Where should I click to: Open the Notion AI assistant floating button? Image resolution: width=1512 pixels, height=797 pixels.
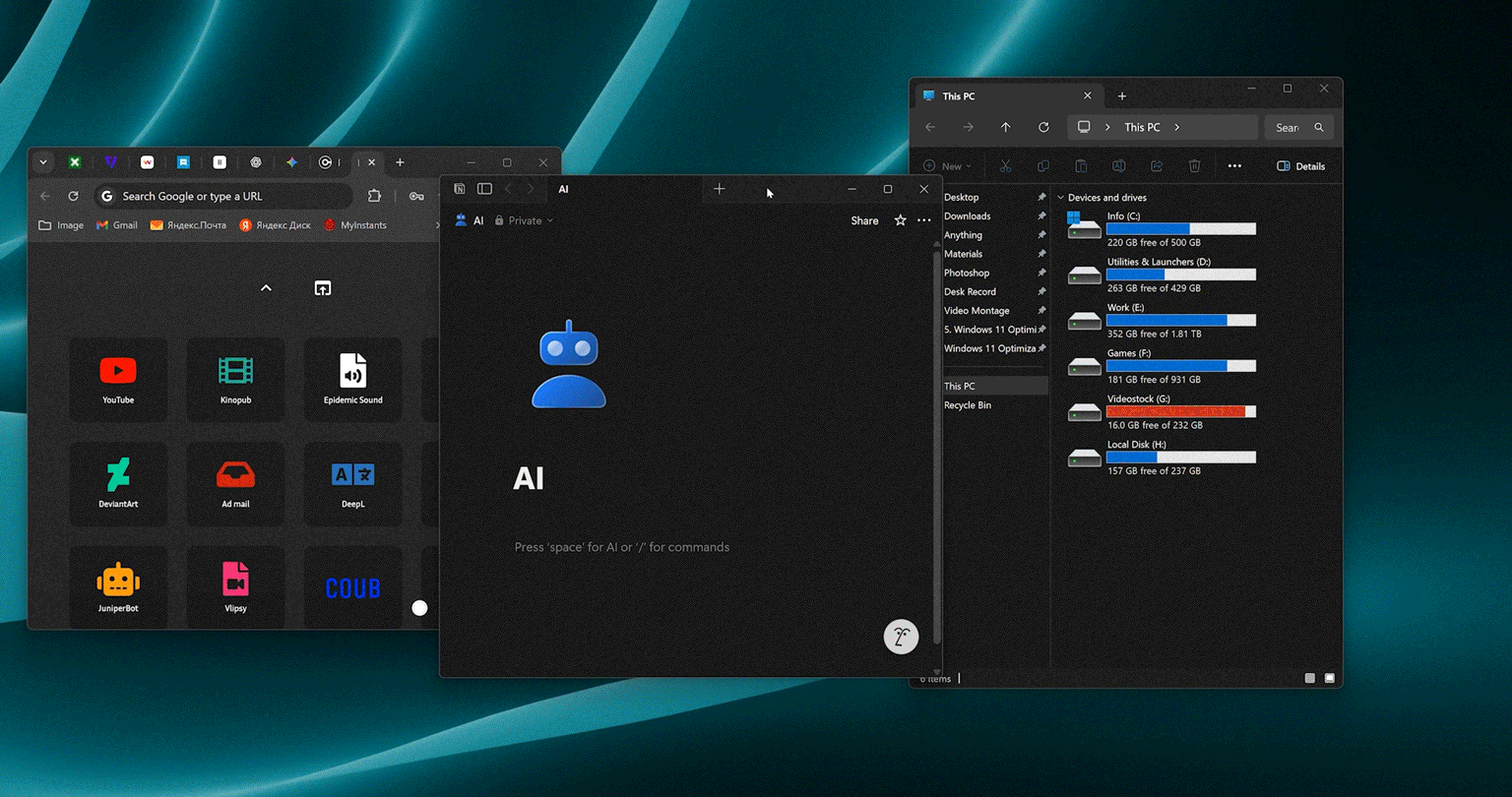901,637
